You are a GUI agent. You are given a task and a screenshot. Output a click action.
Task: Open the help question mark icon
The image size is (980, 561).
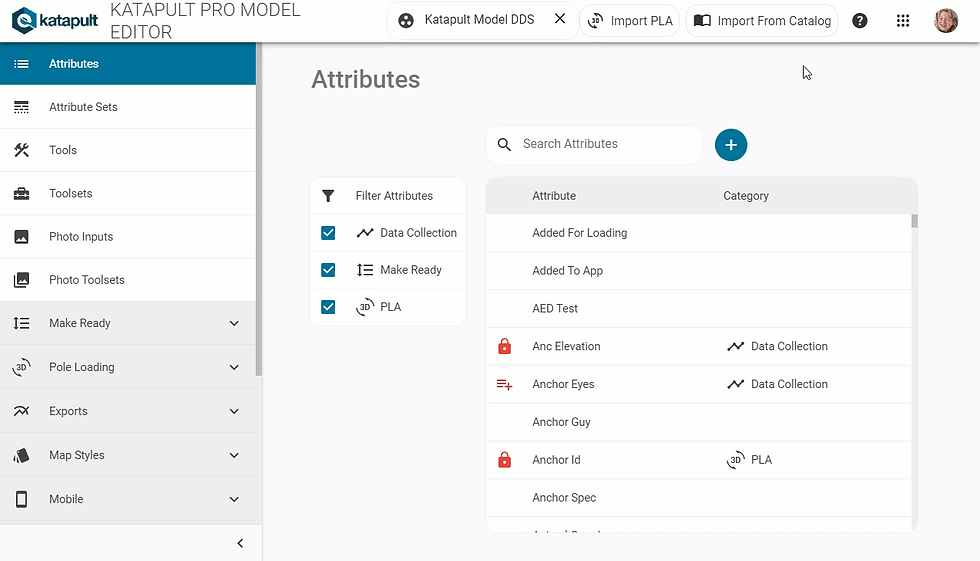coord(860,21)
